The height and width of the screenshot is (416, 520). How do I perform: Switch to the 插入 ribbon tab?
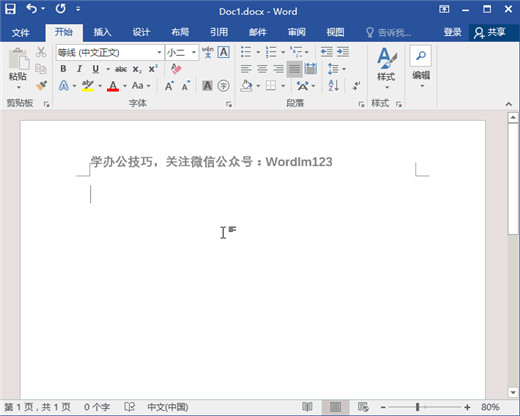click(x=102, y=32)
